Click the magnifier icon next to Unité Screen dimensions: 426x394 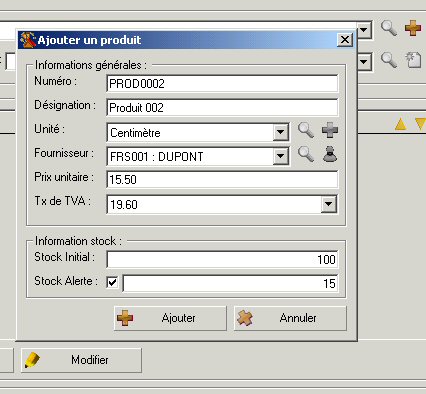[x=306, y=130]
